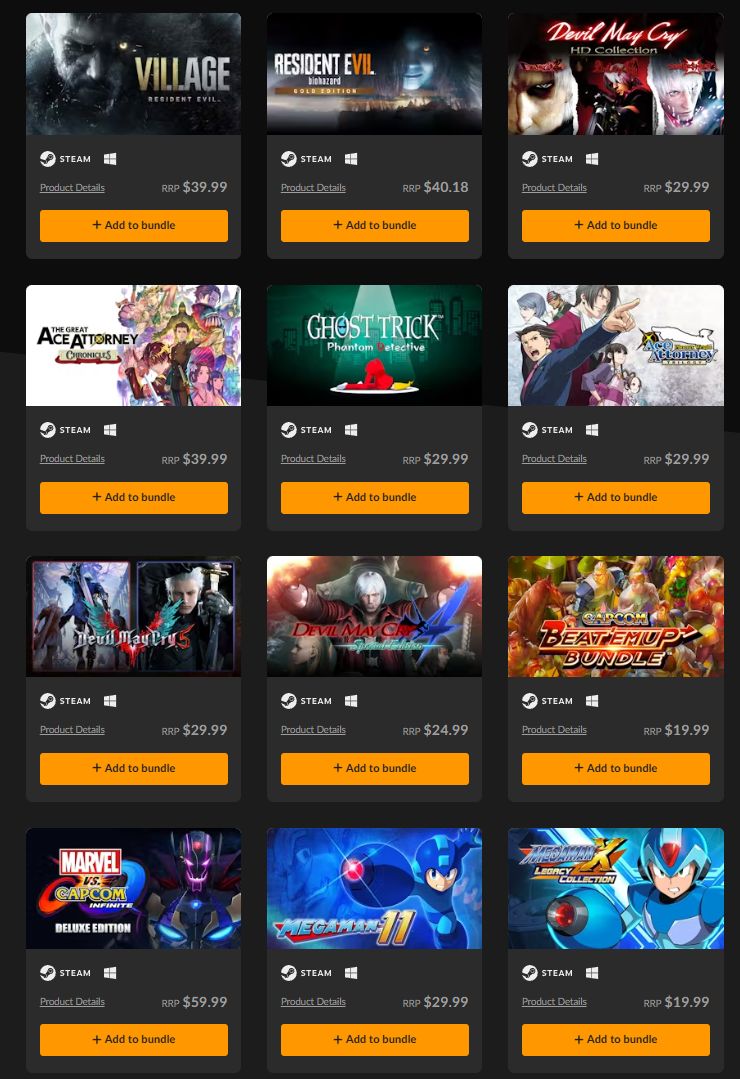Click Windows icon on Capcom Beat 'Em Up Bundle card

592,701
